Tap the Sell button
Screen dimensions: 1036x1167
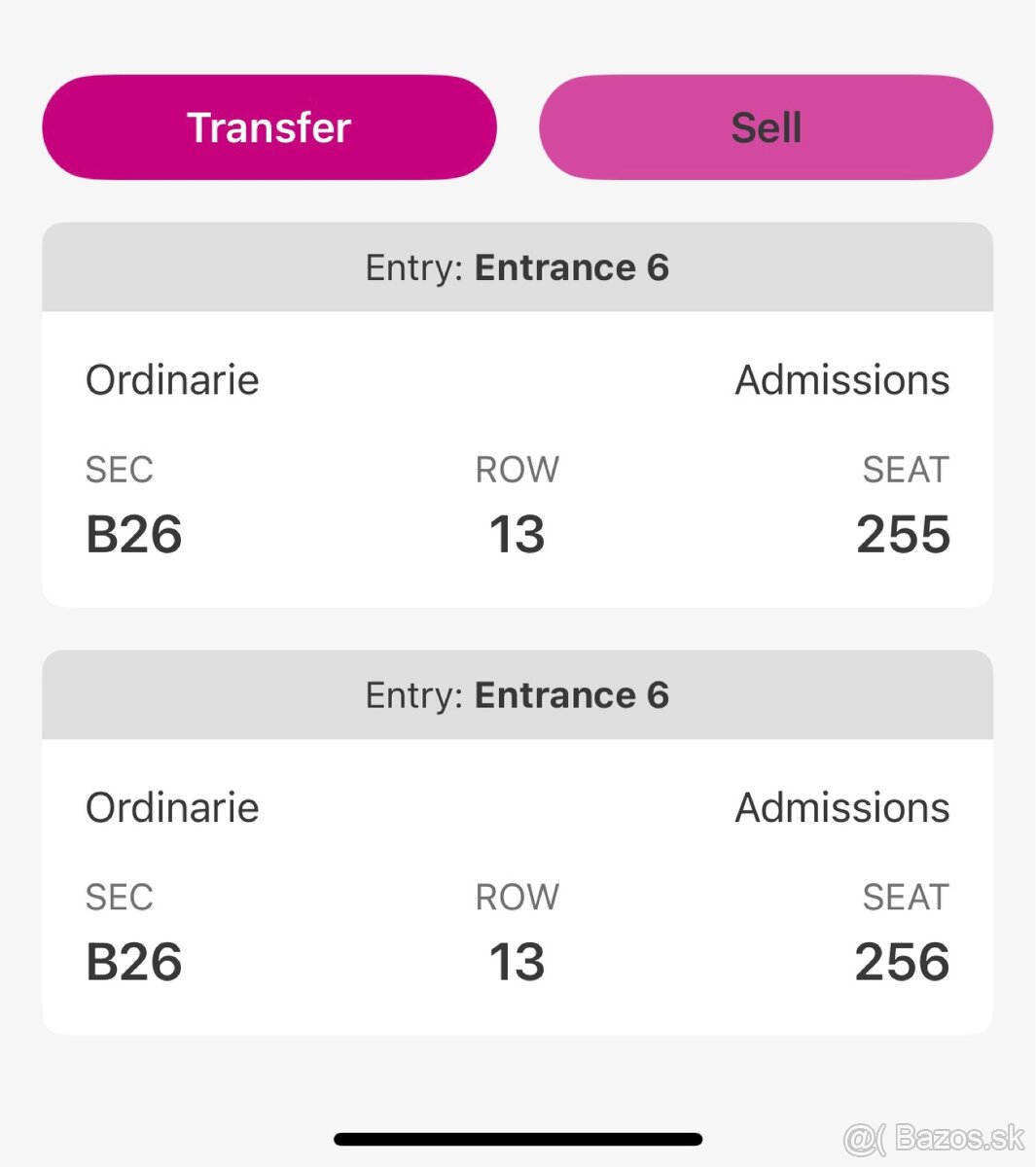tap(766, 127)
